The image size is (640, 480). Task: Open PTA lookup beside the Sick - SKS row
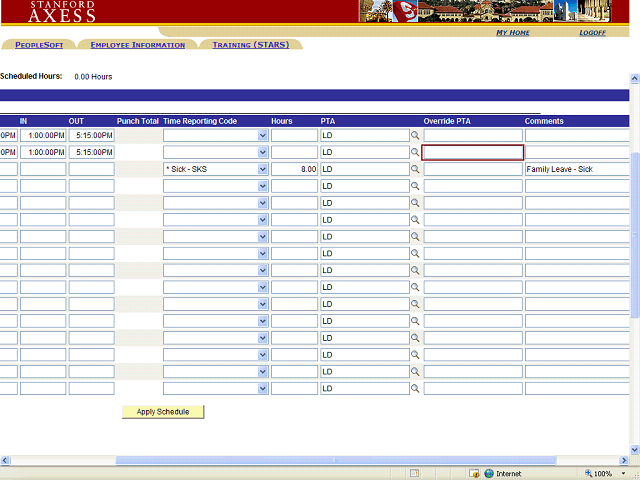[415, 169]
